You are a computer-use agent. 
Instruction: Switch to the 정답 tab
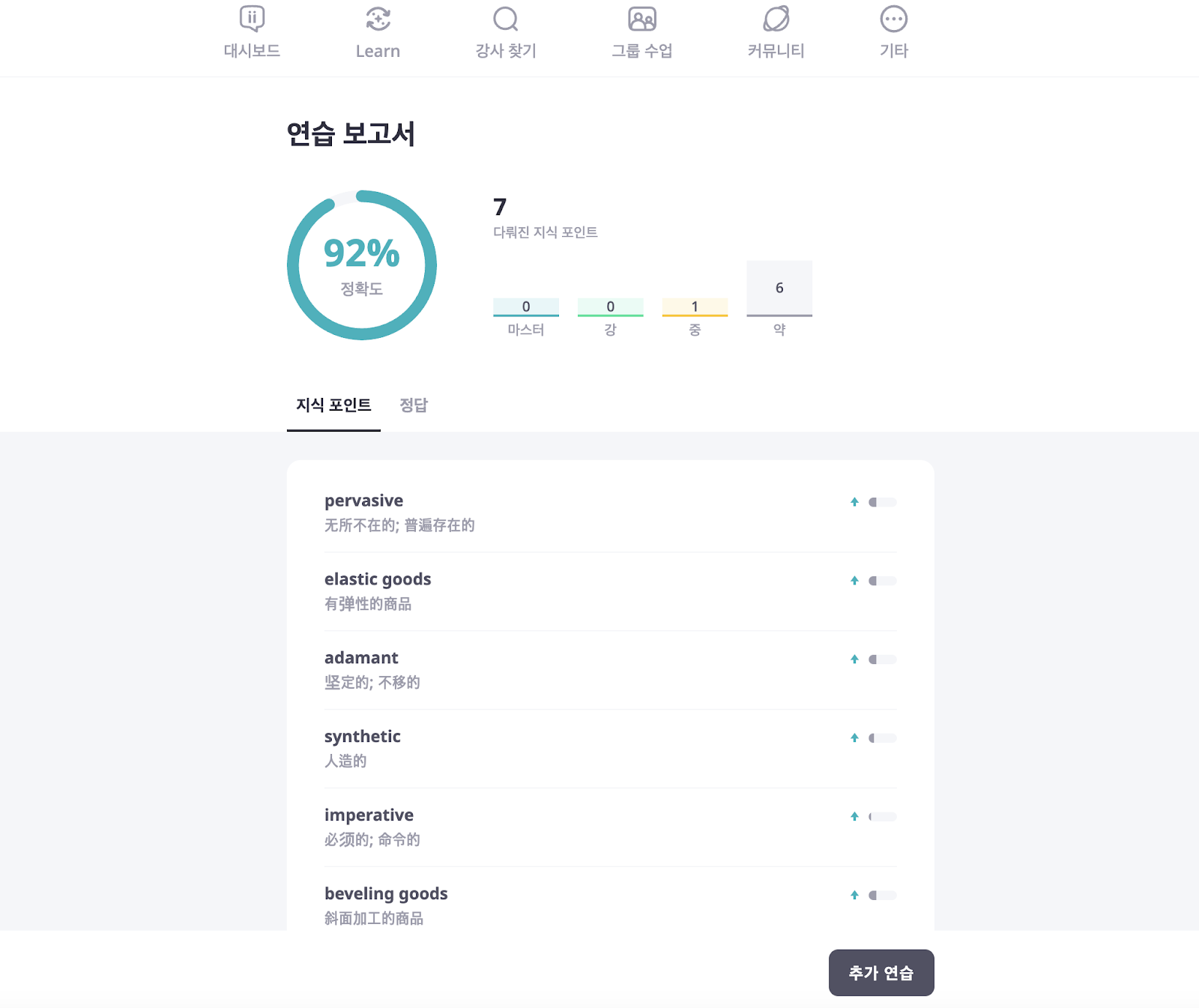tap(414, 405)
